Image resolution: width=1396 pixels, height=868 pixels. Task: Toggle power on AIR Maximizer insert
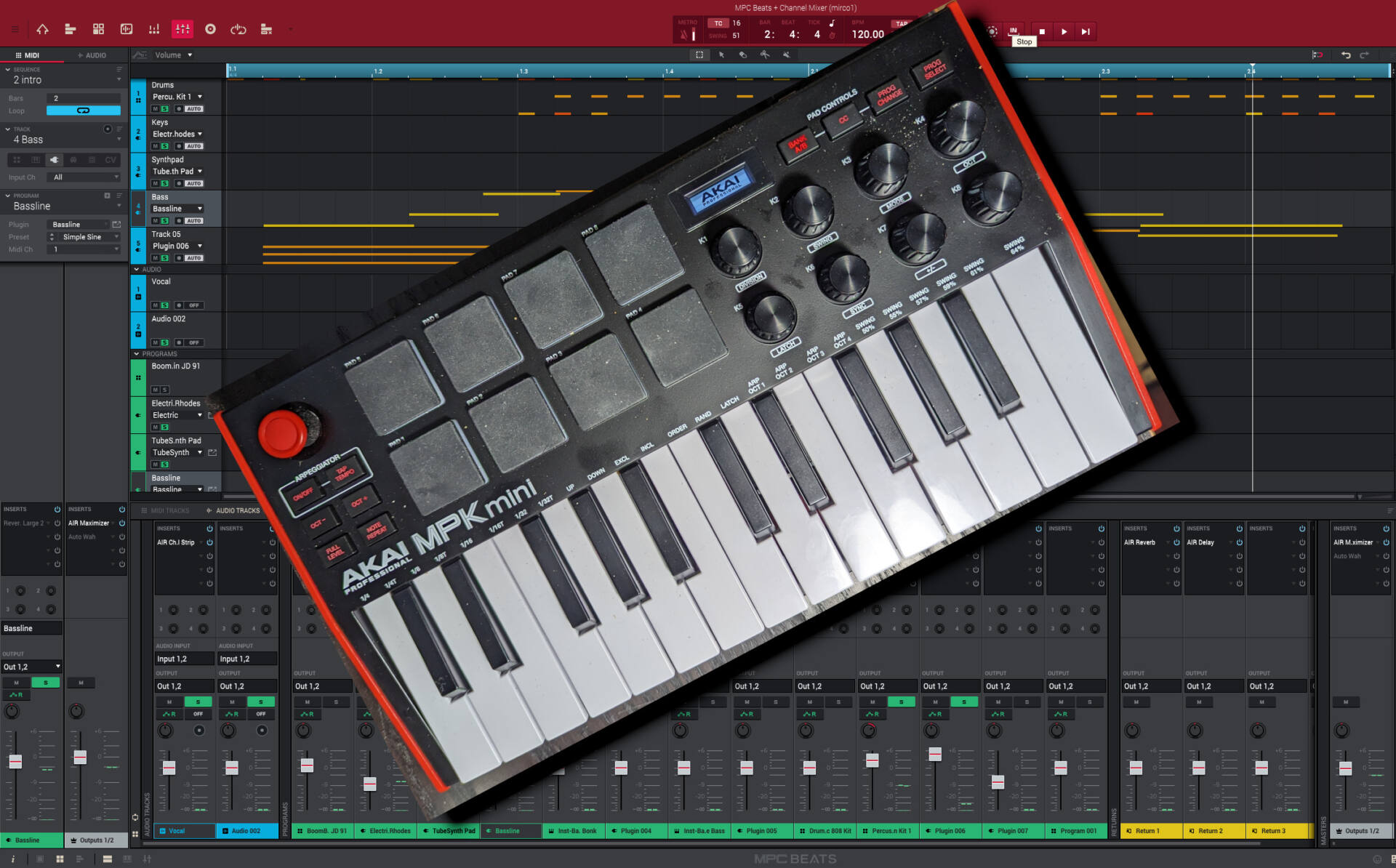pyautogui.click(x=121, y=523)
